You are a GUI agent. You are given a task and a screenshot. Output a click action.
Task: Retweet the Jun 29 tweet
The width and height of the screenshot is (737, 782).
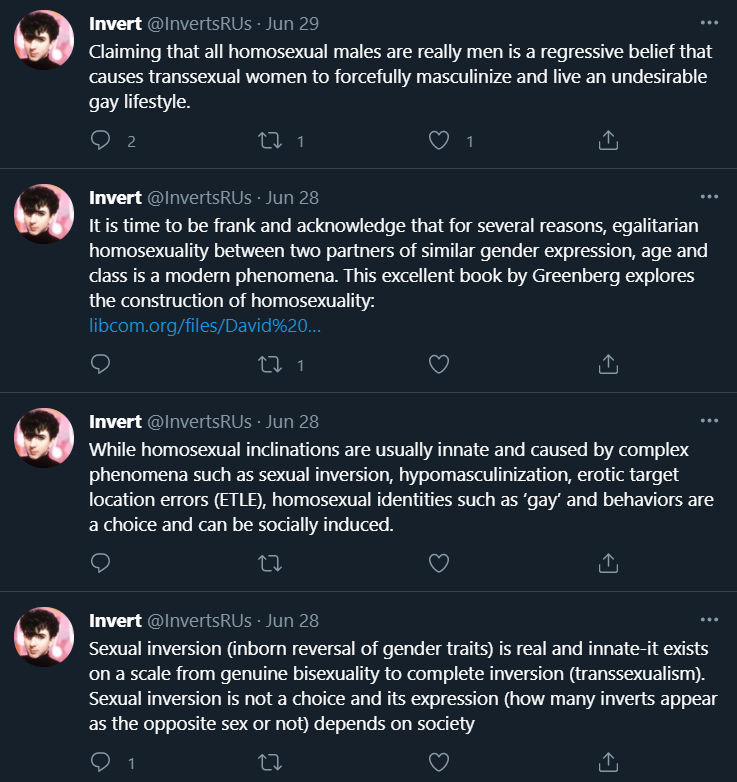[x=270, y=141]
